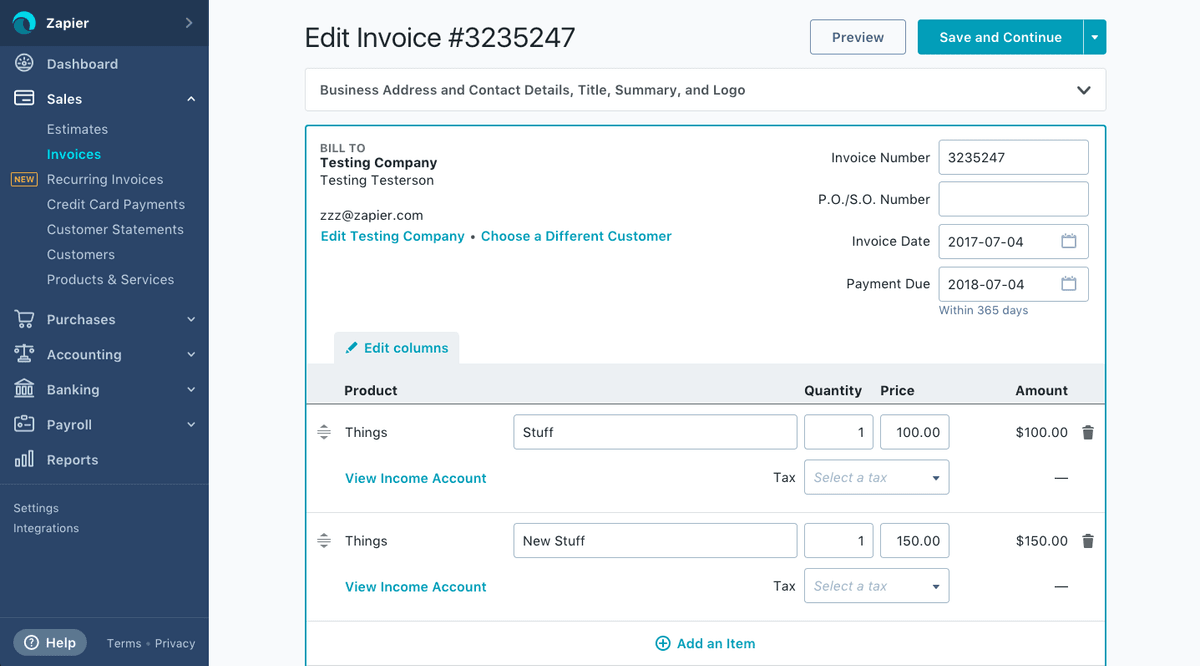Open Reports in the sidebar
Image resolution: width=1200 pixels, height=666 pixels.
click(x=72, y=460)
